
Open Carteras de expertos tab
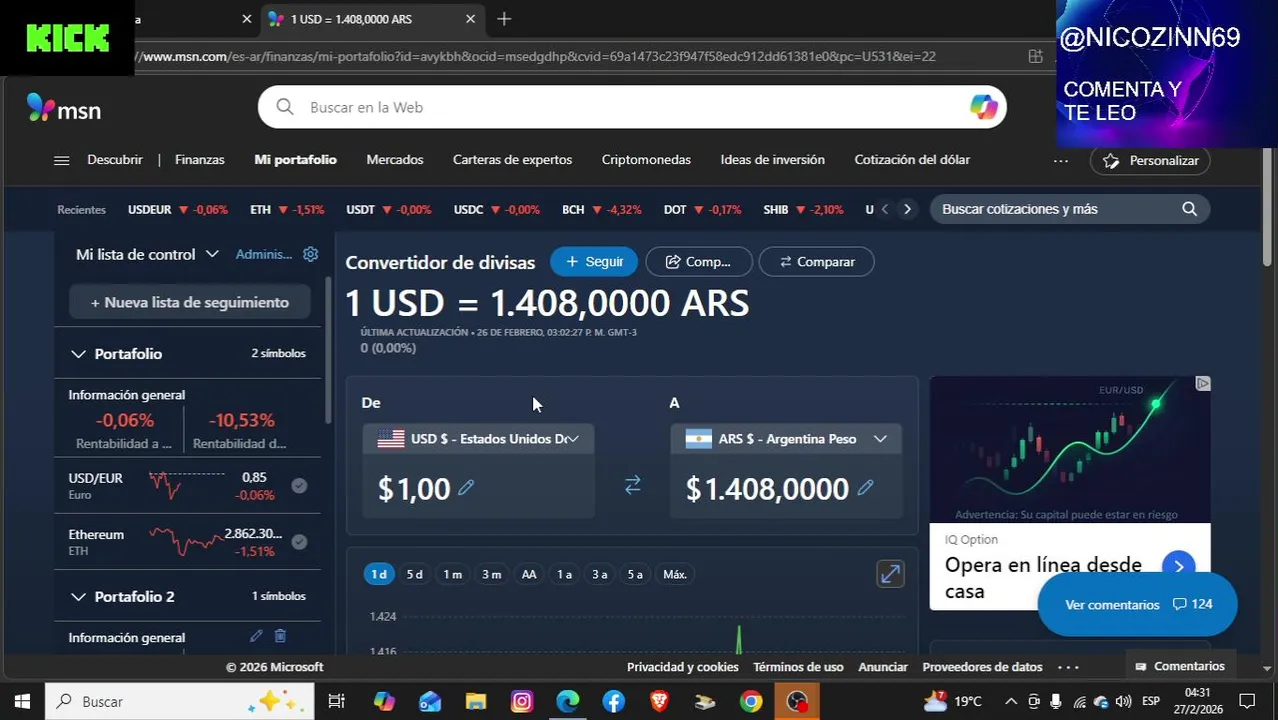point(512,160)
